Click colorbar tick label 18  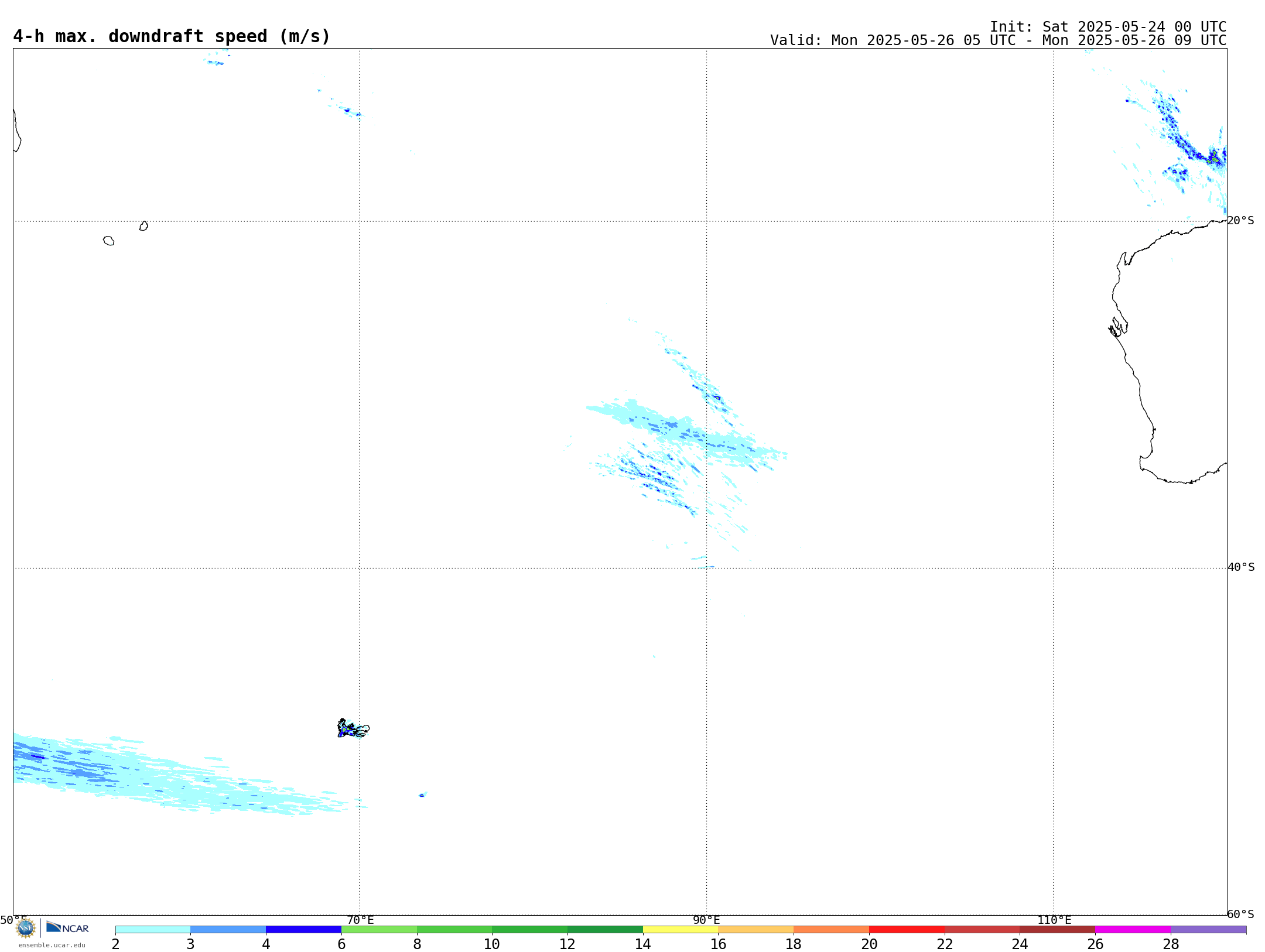point(794,944)
